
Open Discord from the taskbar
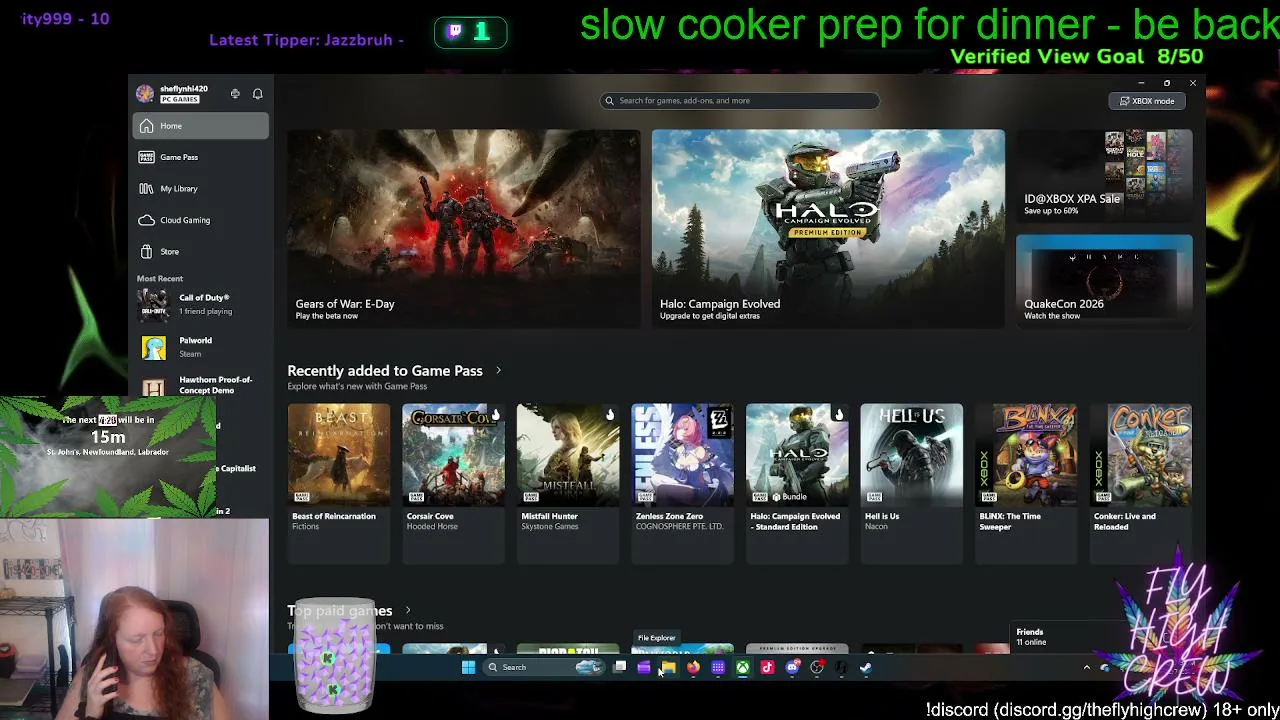click(792, 667)
